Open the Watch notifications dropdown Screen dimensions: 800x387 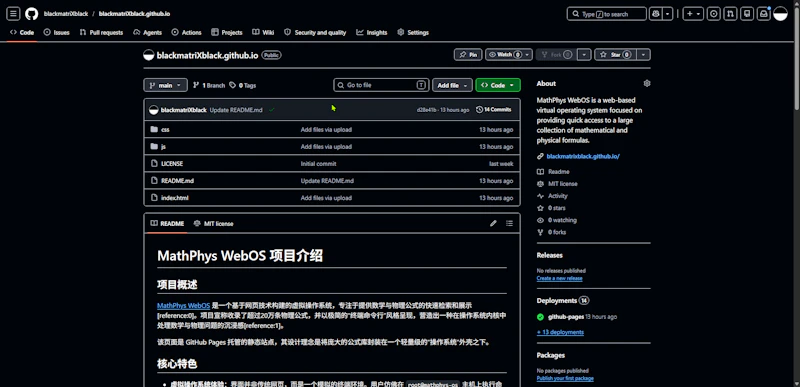point(509,55)
